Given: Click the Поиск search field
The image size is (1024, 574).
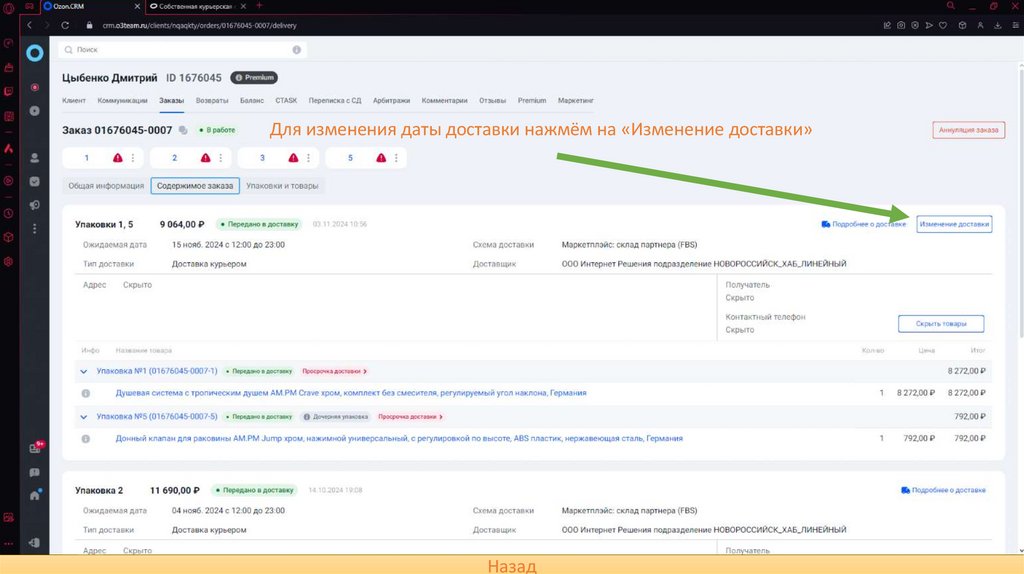Looking at the screenshot, I should point(182,50).
